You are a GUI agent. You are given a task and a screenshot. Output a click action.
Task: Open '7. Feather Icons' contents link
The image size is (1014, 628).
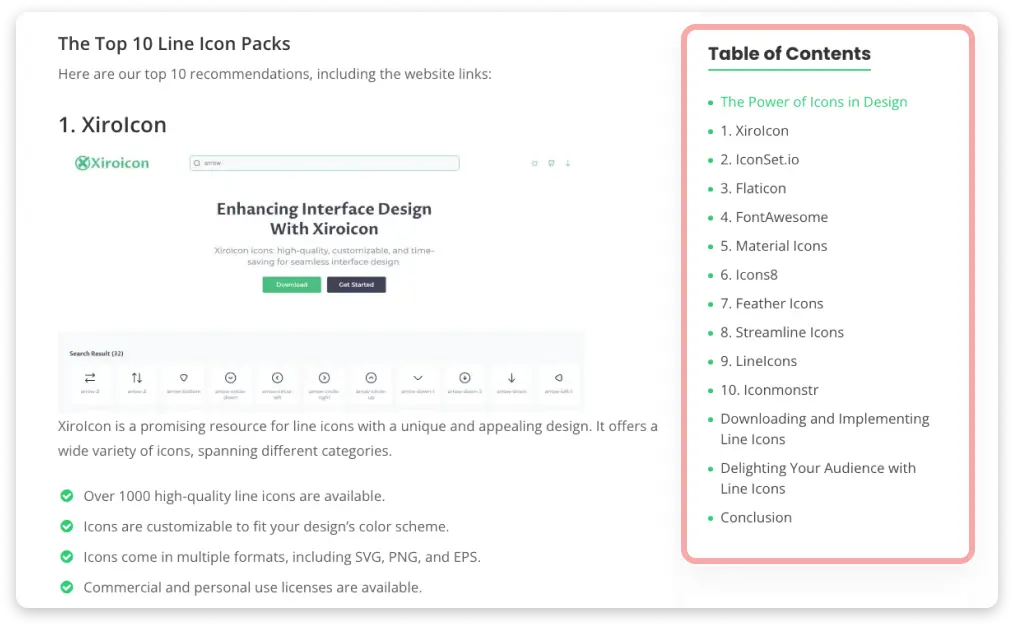pyautogui.click(x=771, y=303)
